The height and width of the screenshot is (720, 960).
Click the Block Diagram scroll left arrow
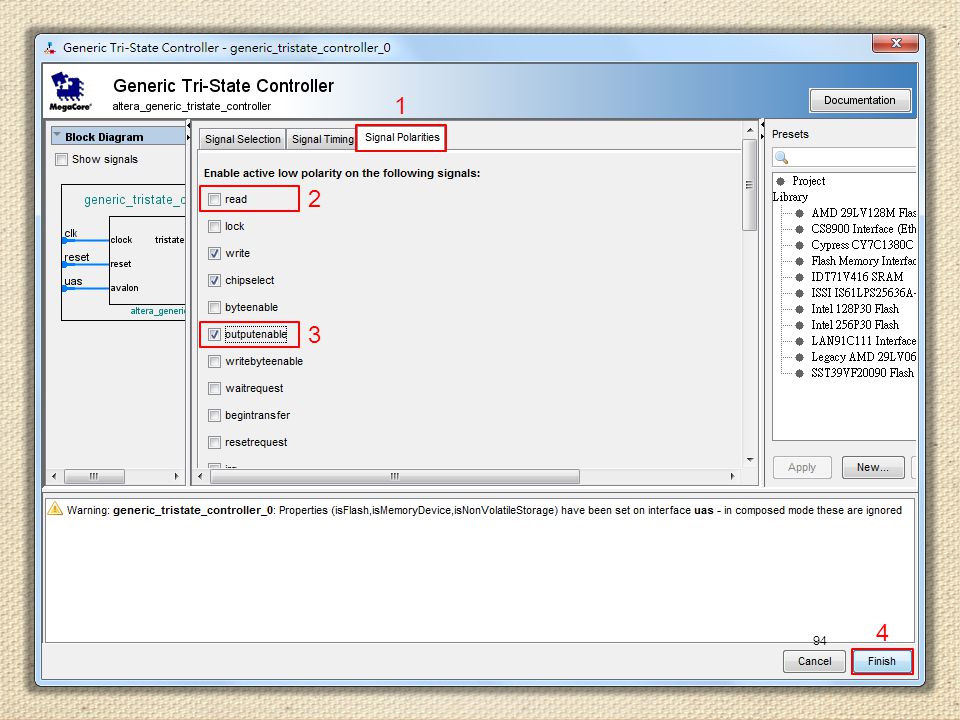click(x=54, y=476)
